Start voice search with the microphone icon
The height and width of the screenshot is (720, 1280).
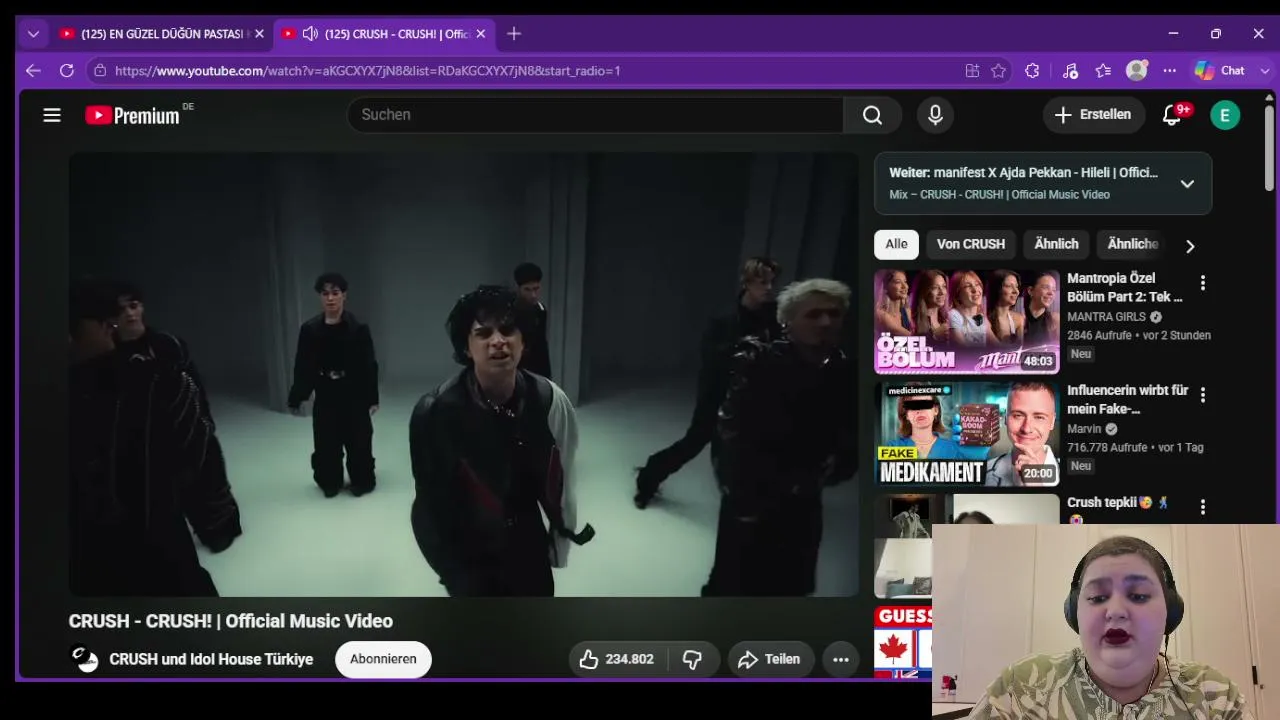click(935, 115)
